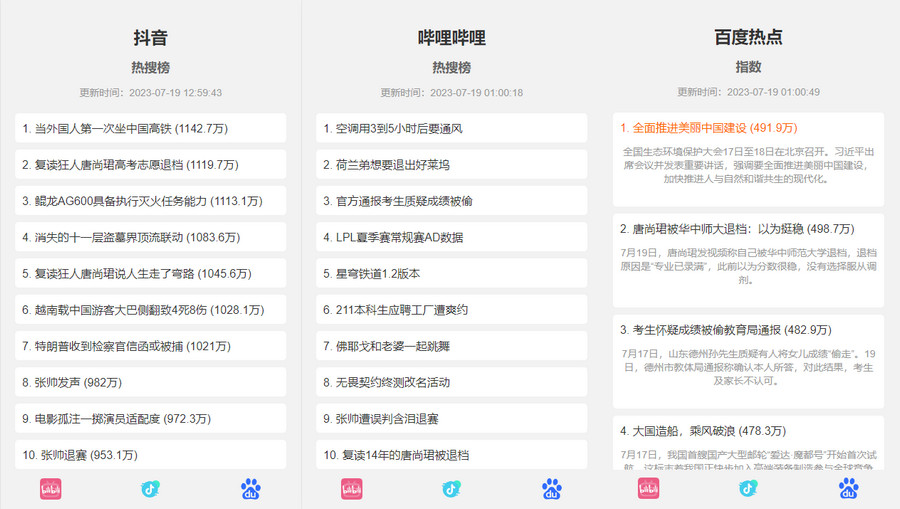Select the Douyin icon under the 百度热点 panel

pyautogui.click(x=748, y=489)
